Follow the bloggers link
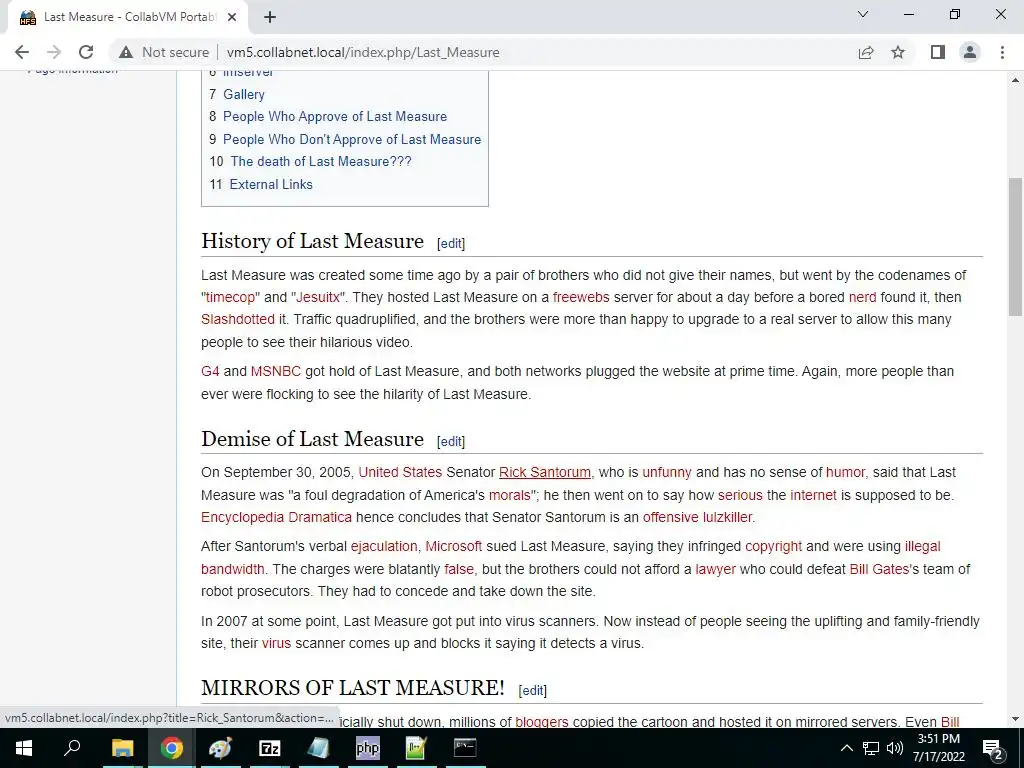The width and height of the screenshot is (1024, 768). (x=541, y=722)
